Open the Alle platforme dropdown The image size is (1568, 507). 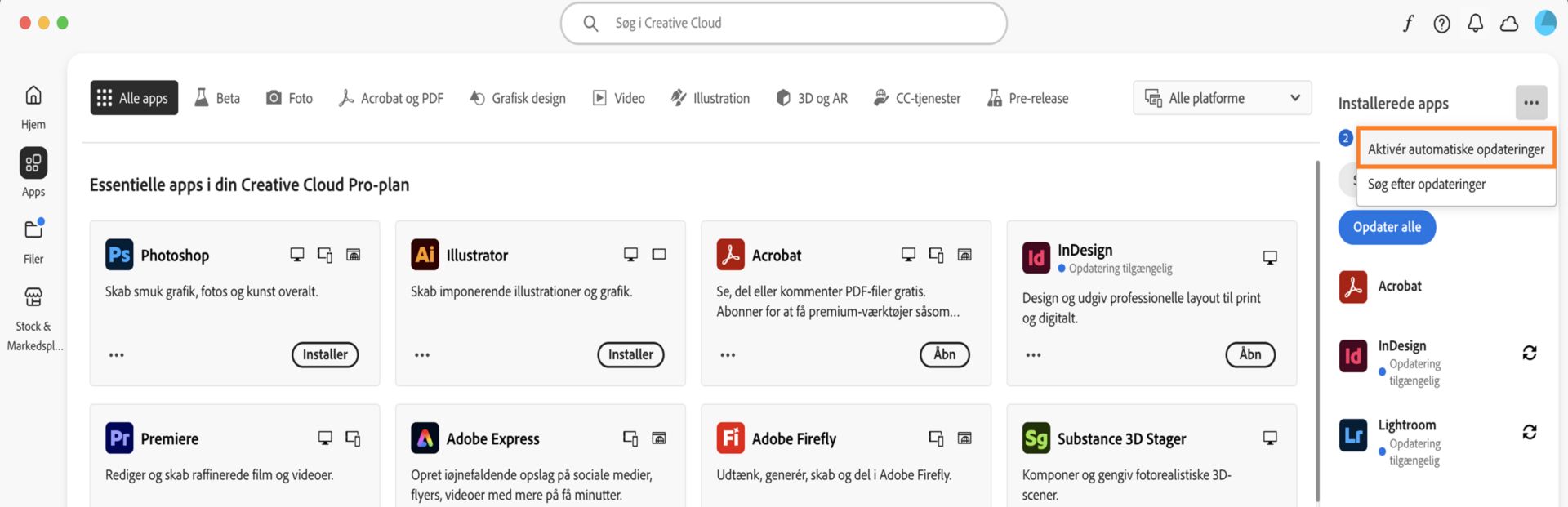tap(1222, 98)
